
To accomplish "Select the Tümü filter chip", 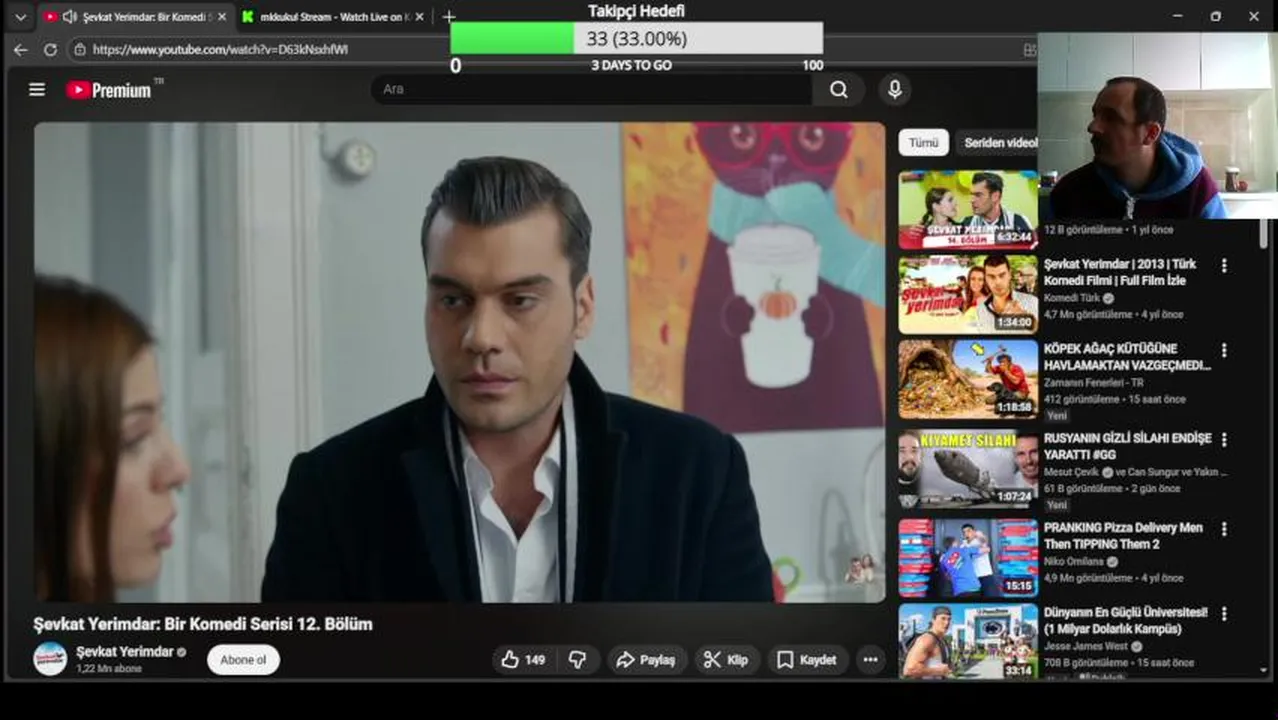I will [923, 143].
